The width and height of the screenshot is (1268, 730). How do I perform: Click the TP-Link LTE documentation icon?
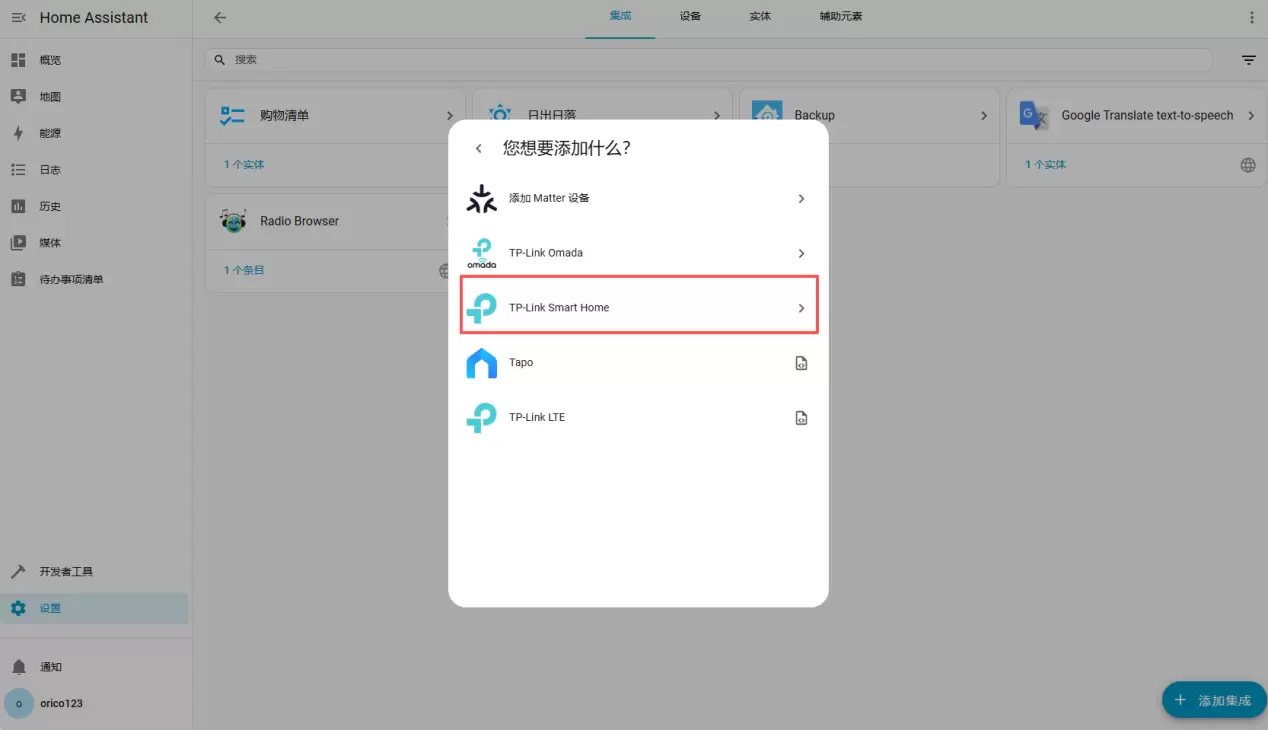point(801,419)
